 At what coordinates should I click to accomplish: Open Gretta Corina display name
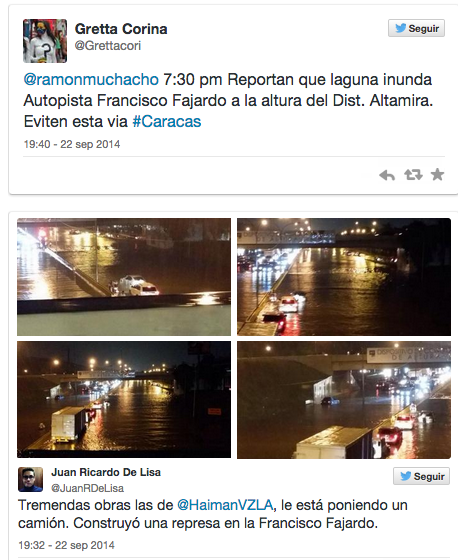point(121,29)
